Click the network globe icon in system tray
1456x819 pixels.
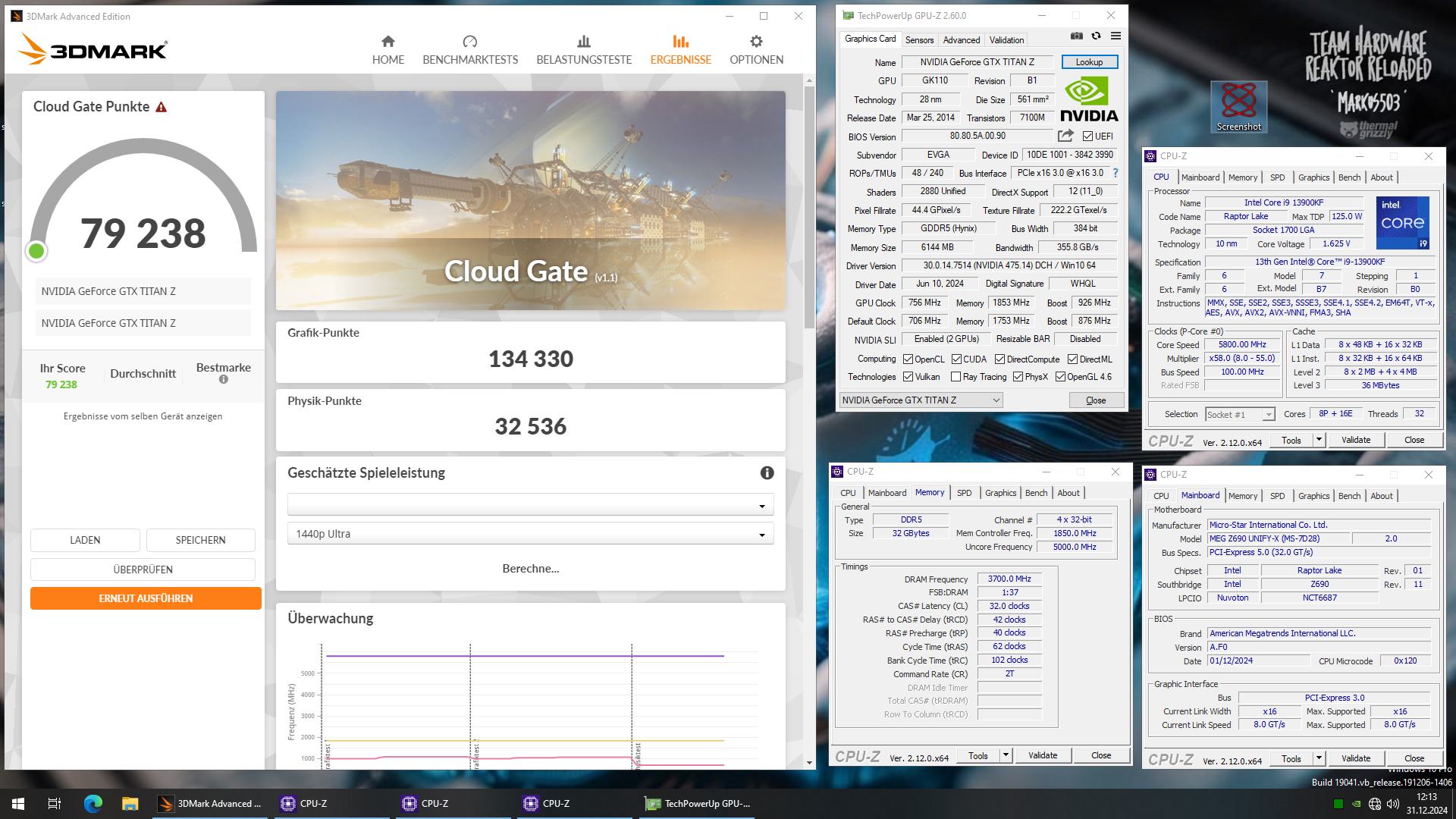[x=1375, y=804]
